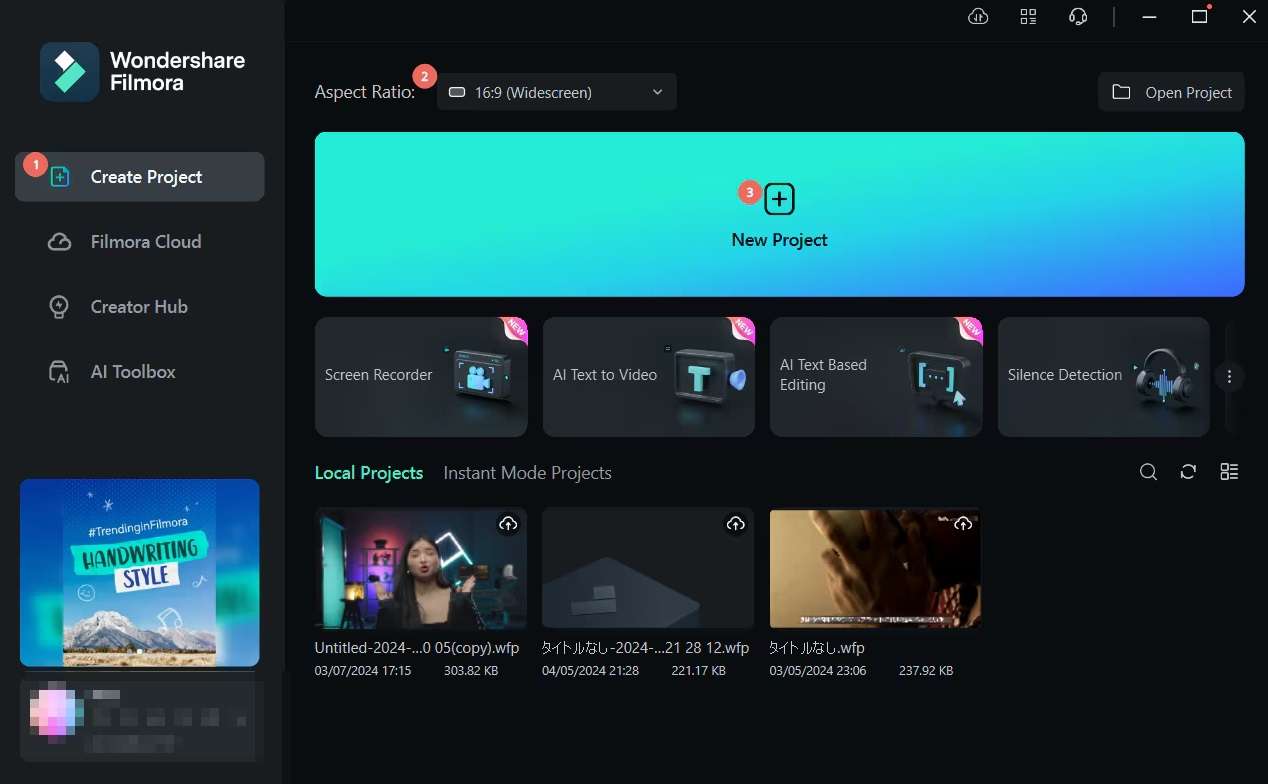The width and height of the screenshot is (1268, 784).
Task: Upload the タイトルなし.wfp project to cloud
Action: 963,524
